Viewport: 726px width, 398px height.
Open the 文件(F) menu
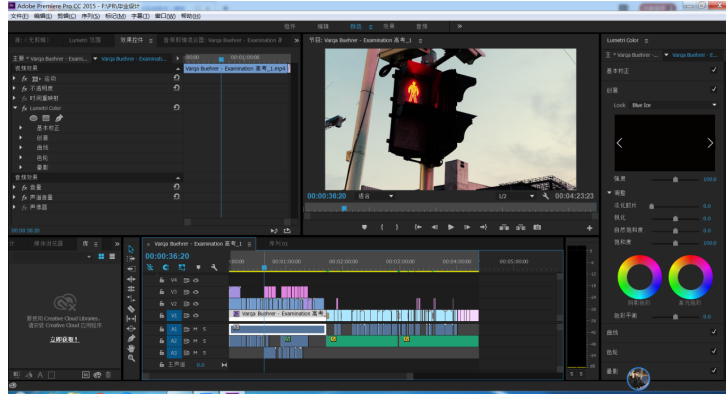click(19, 16)
